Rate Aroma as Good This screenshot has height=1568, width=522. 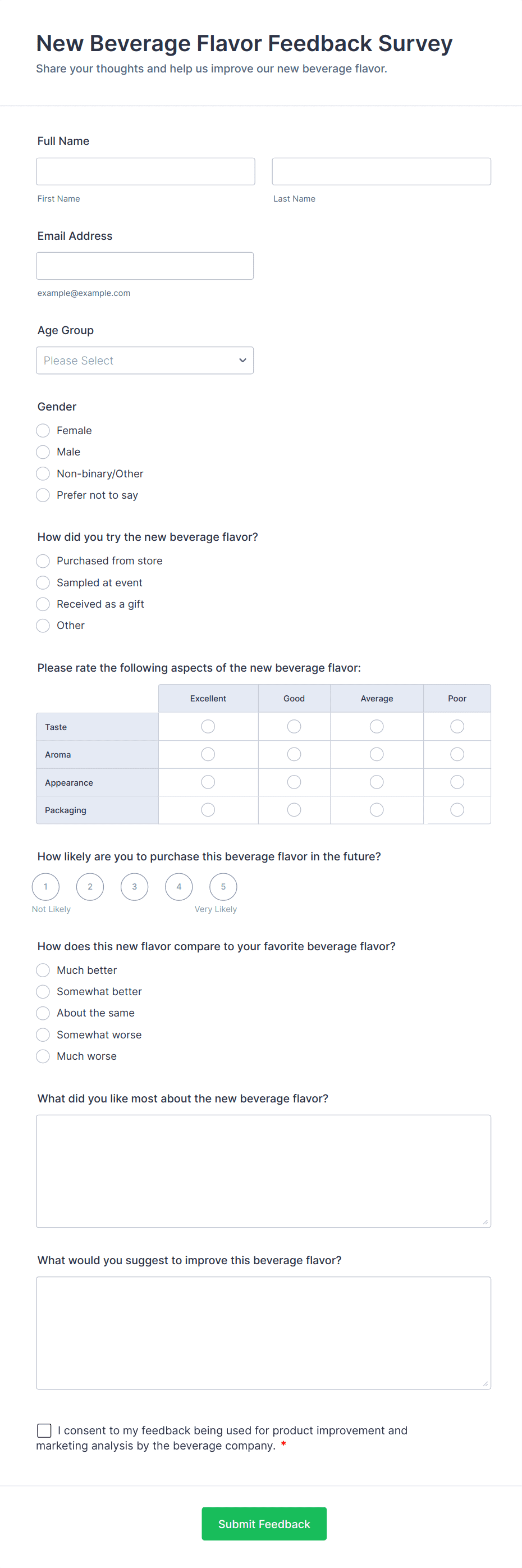click(294, 754)
